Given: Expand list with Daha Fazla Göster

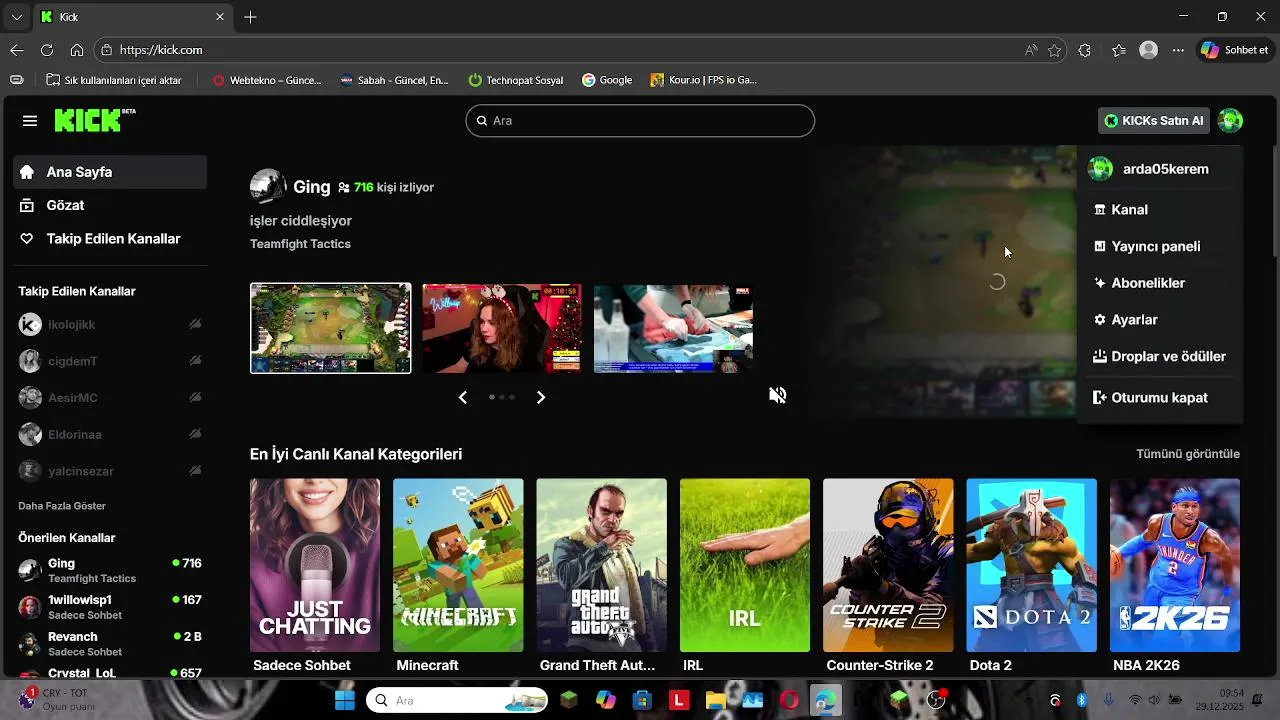Looking at the screenshot, I should [x=62, y=506].
